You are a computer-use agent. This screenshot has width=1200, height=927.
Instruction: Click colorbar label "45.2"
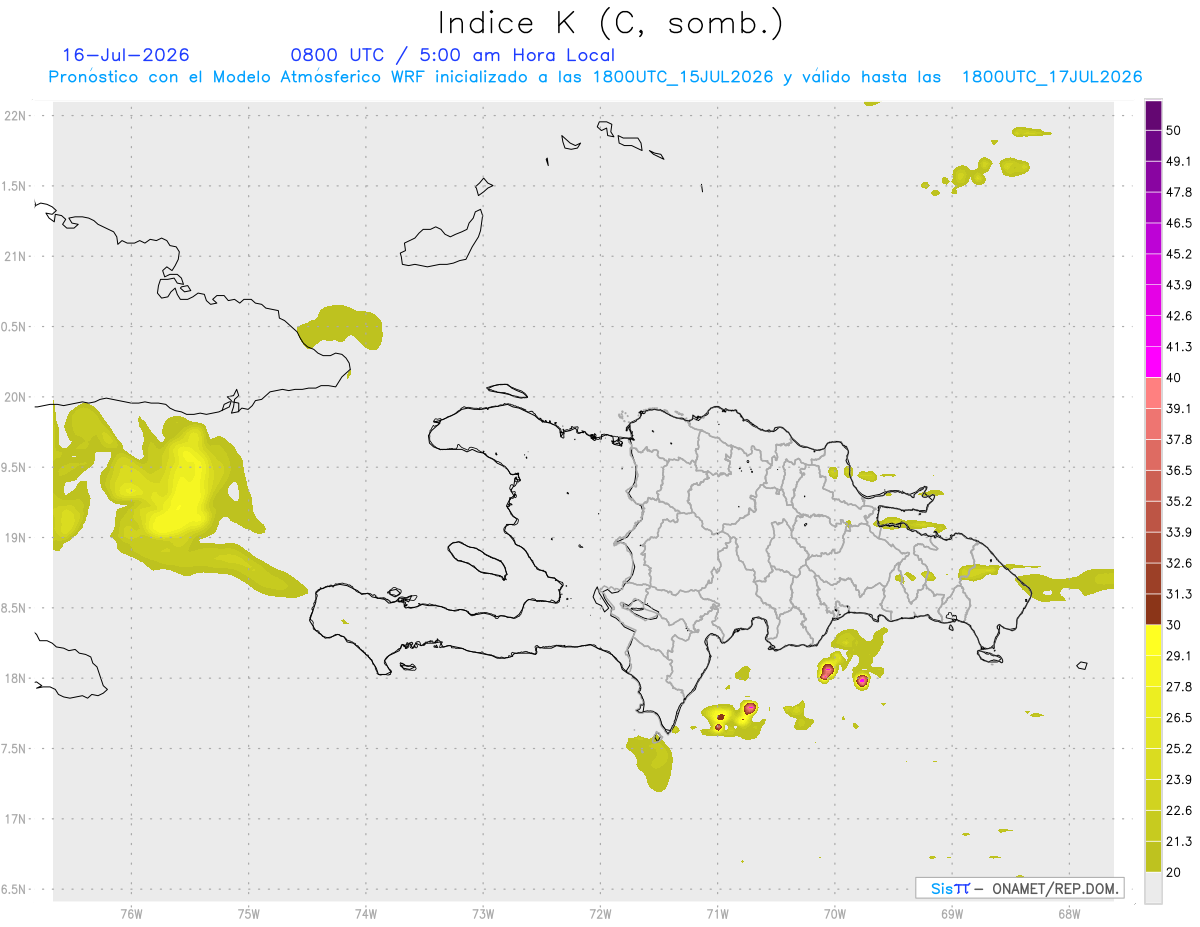coord(1179,254)
